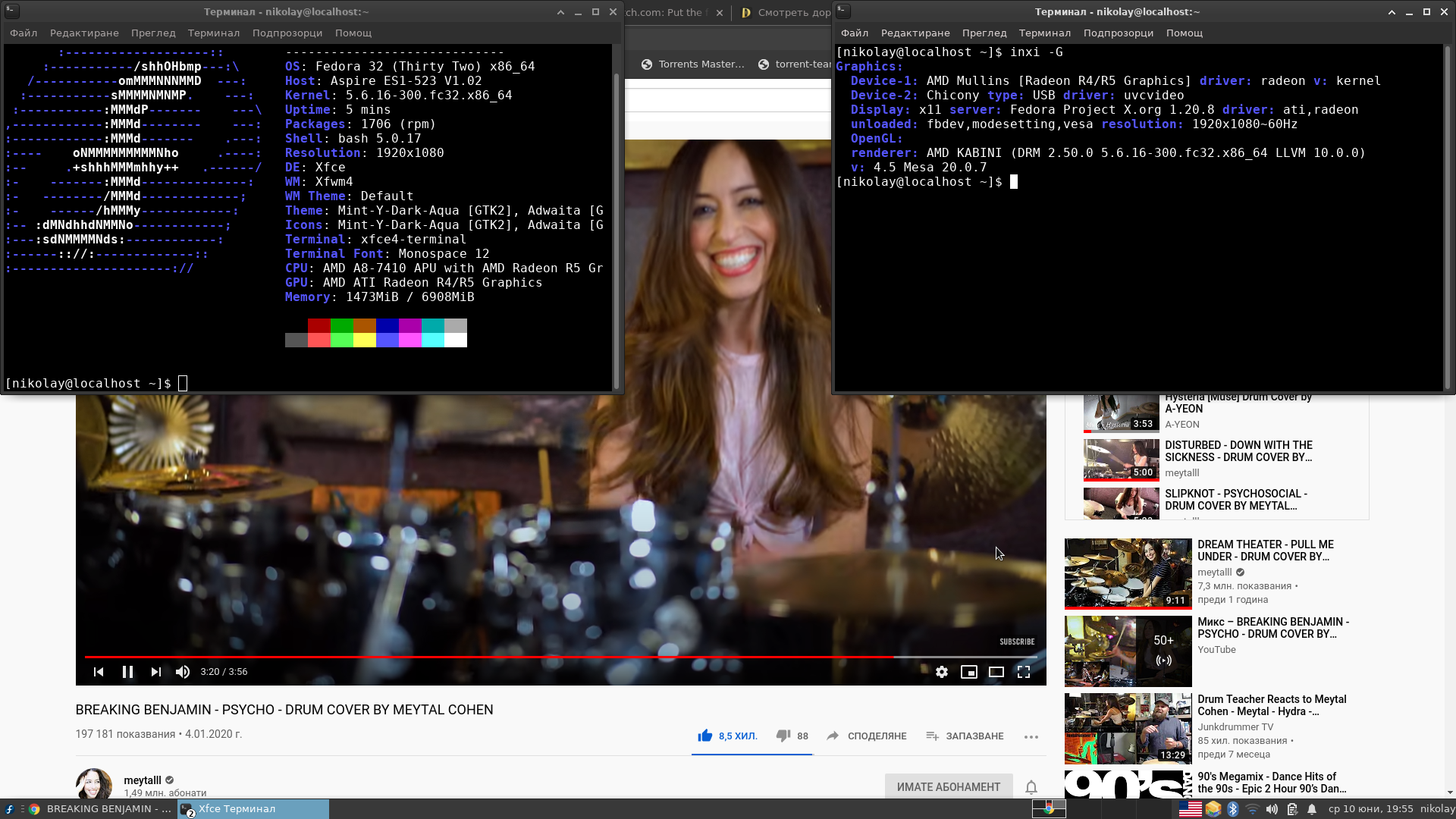The width and height of the screenshot is (1456, 819).
Task: Open the US keyboard layout flag indicator
Action: [1190, 809]
